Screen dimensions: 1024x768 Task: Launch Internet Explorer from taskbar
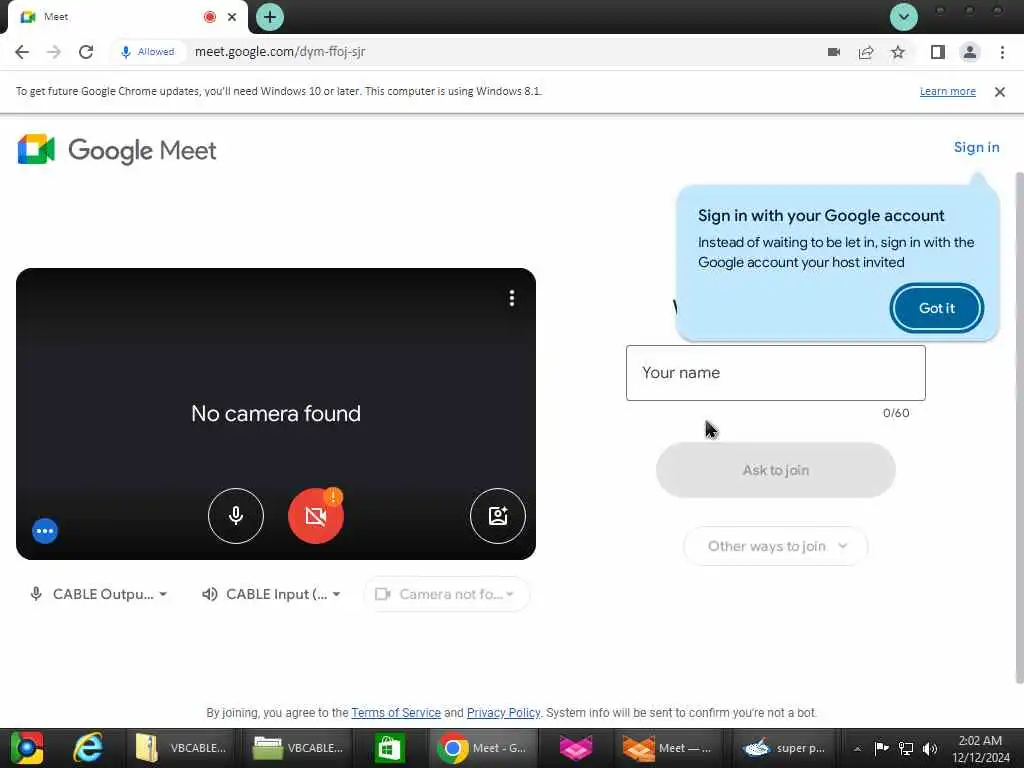point(88,748)
